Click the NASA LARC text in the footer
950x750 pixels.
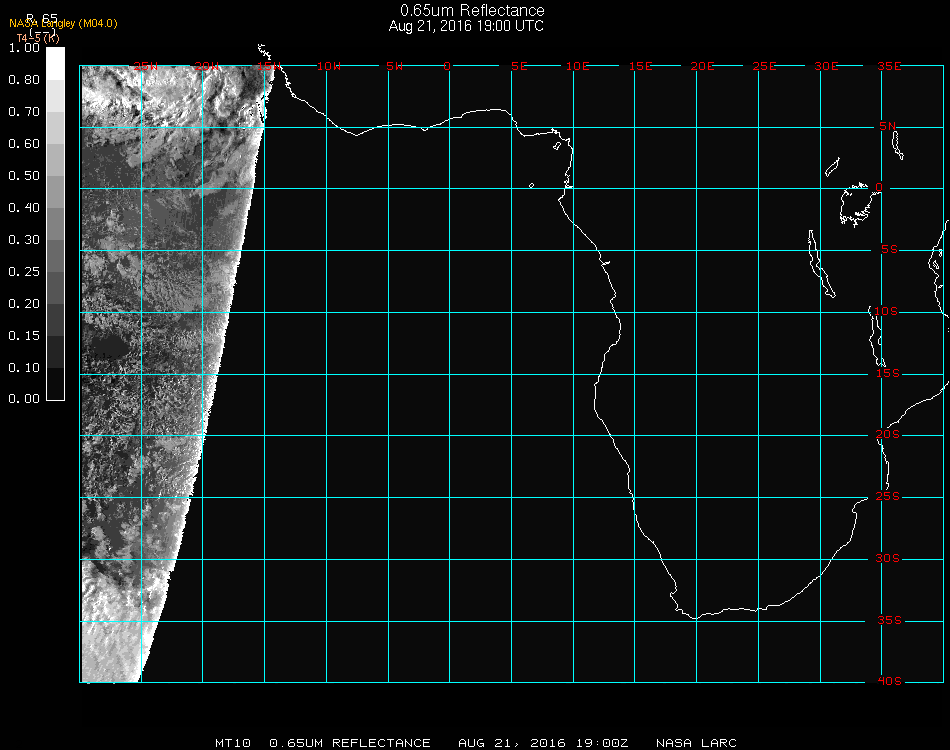[696, 743]
